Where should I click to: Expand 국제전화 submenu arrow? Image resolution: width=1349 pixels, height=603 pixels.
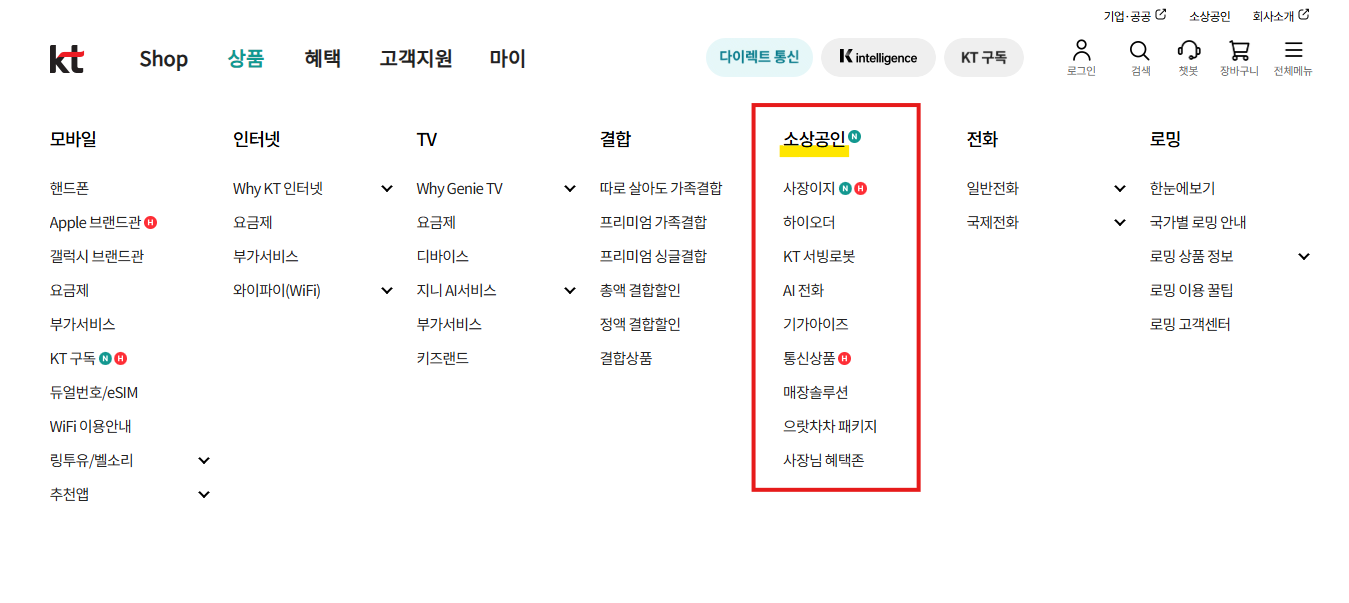tap(1120, 223)
